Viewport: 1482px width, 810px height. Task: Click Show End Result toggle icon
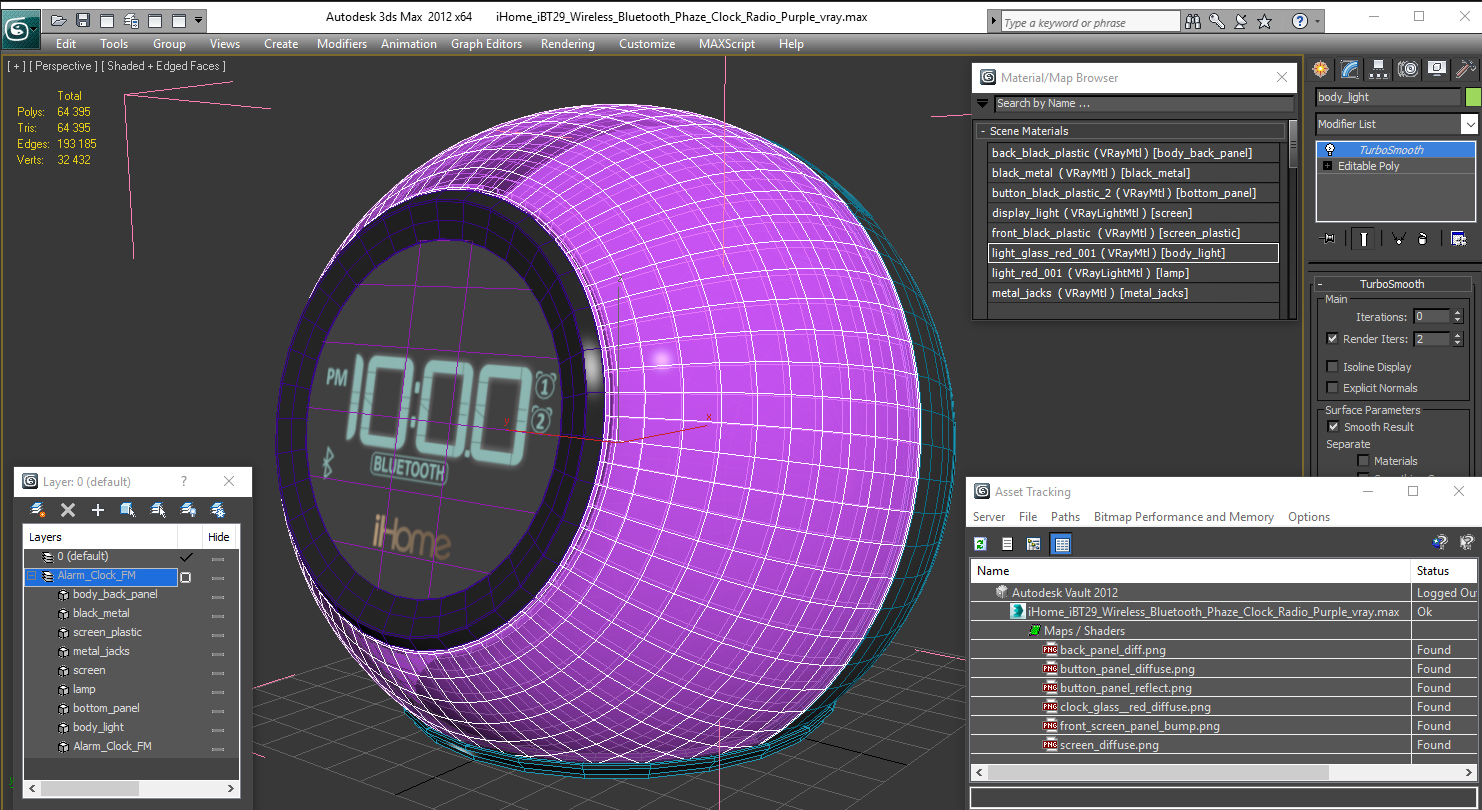point(1363,238)
